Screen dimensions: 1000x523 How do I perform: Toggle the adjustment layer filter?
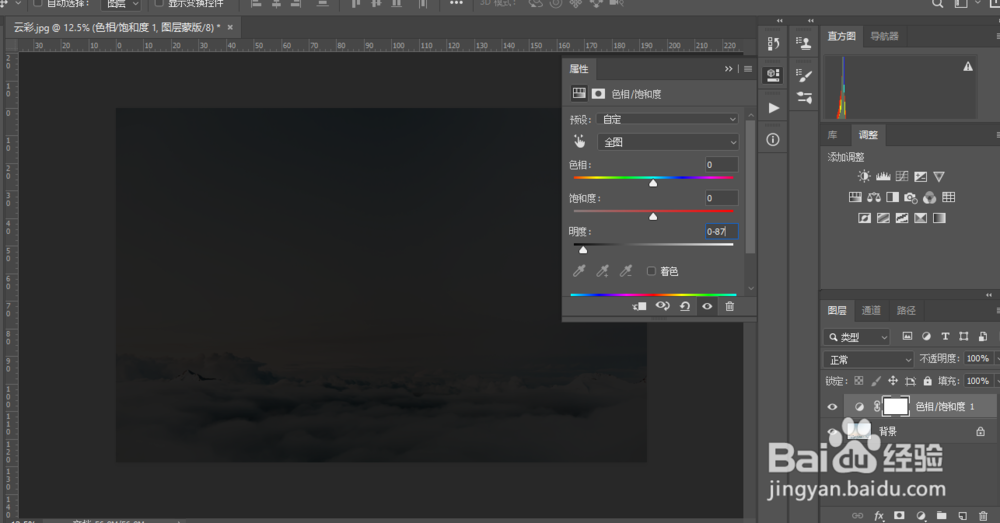click(926, 336)
